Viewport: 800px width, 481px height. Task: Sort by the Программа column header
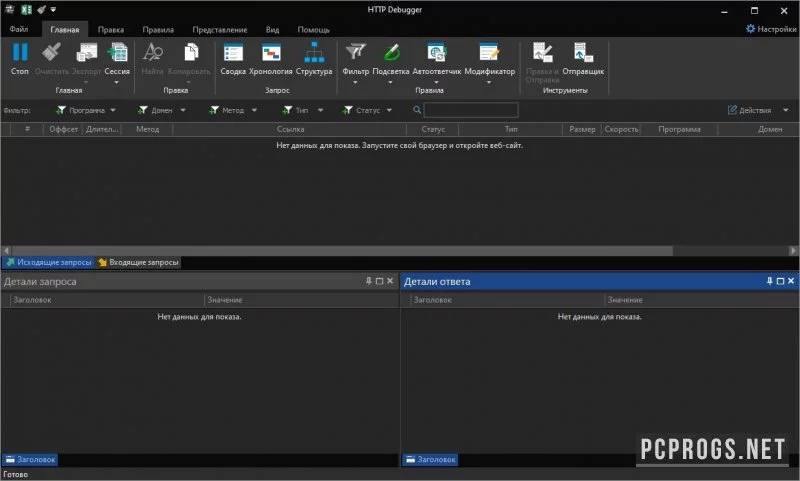tap(679, 130)
